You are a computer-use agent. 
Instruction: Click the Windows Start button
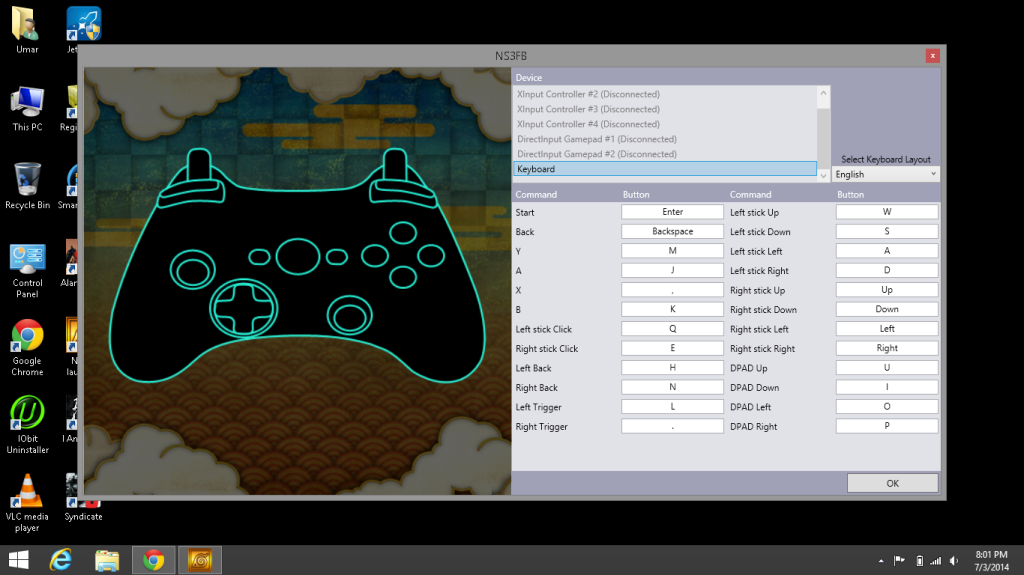coord(18,560)
